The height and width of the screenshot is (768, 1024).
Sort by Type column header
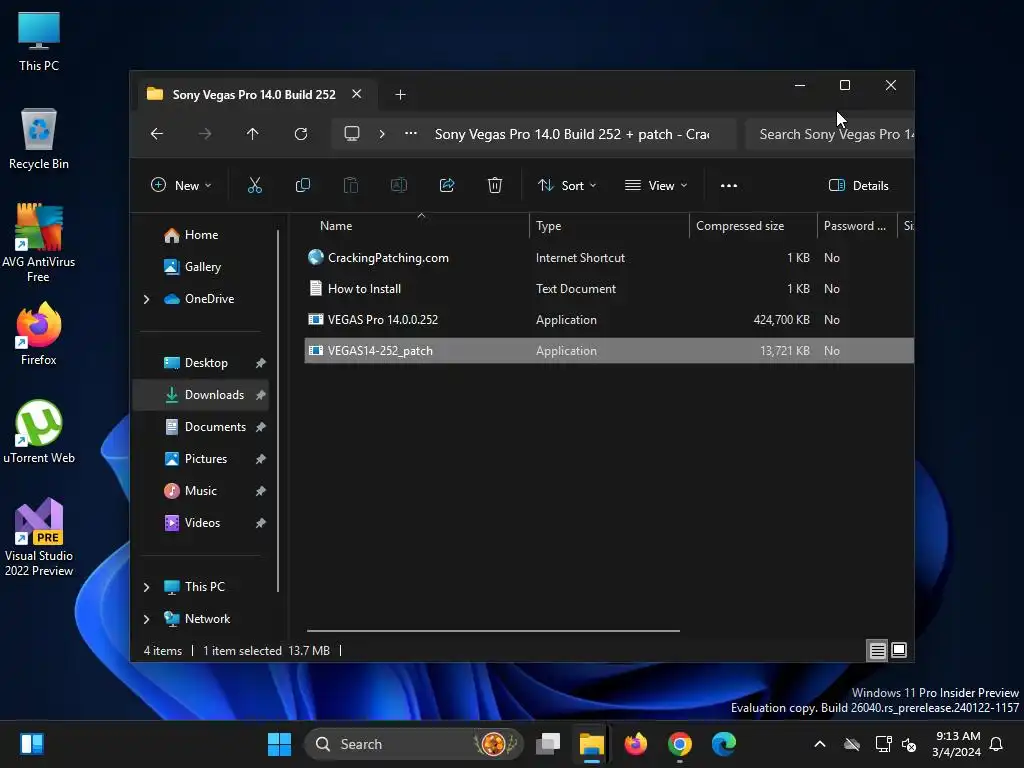pos(609,226)
